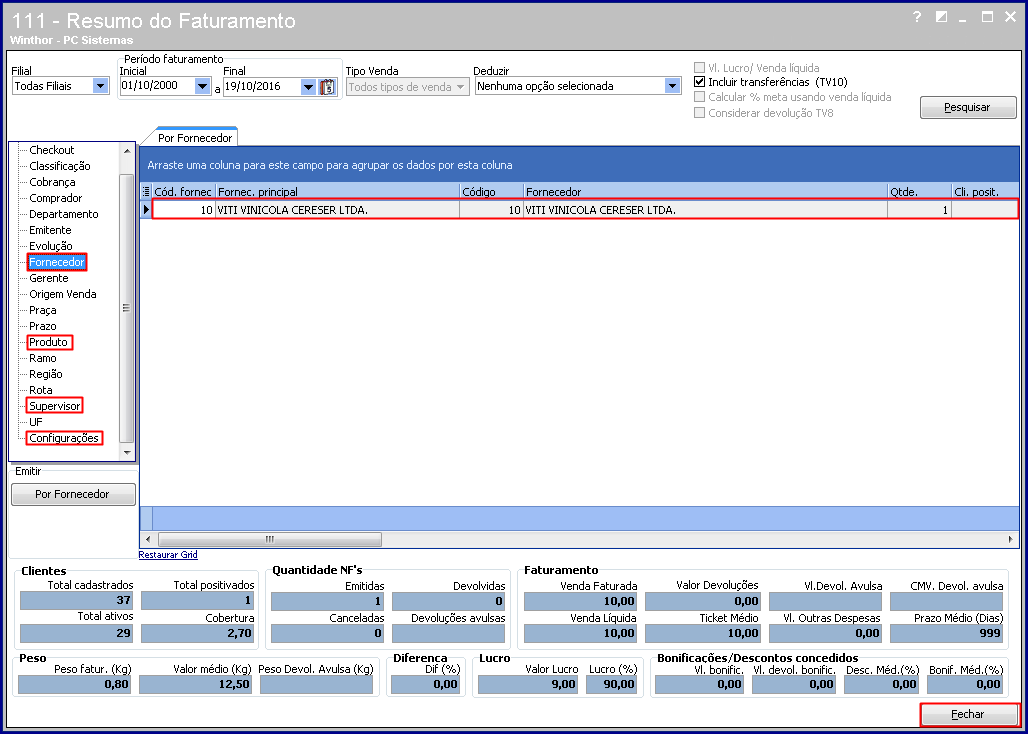Click the row indicator arrow for VITI VINICOLA
Screen dimensions: 1028x734
[x=146, y=210]
